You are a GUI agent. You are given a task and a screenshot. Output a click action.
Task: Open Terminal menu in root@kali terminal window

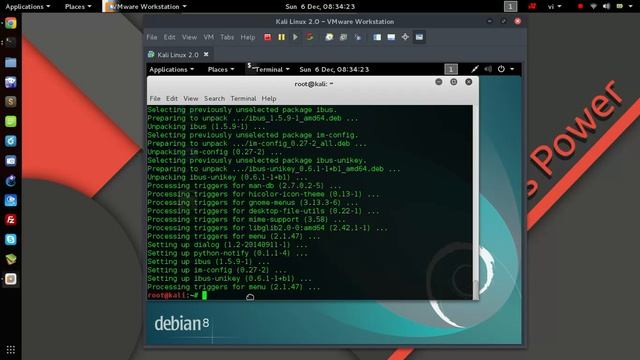[243, 98]
